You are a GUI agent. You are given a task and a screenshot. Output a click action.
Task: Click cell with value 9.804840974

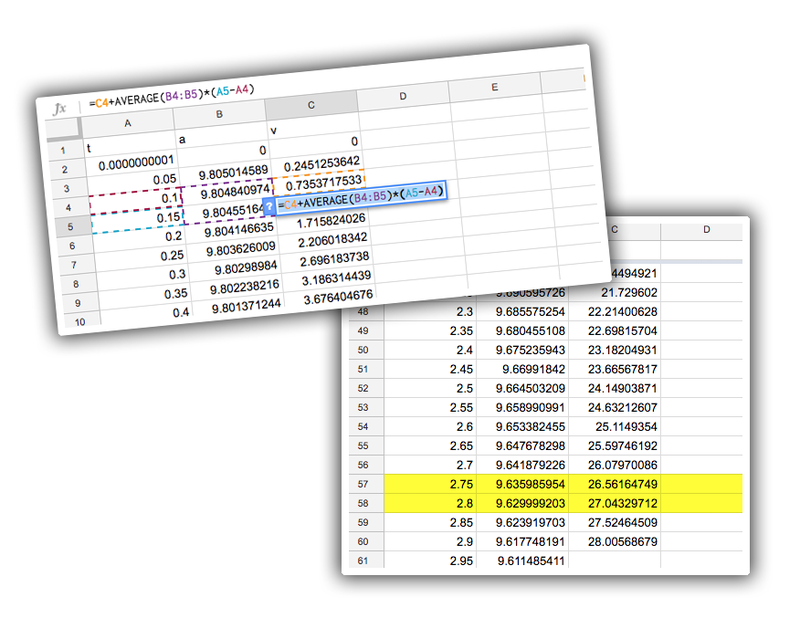point(228,192)
